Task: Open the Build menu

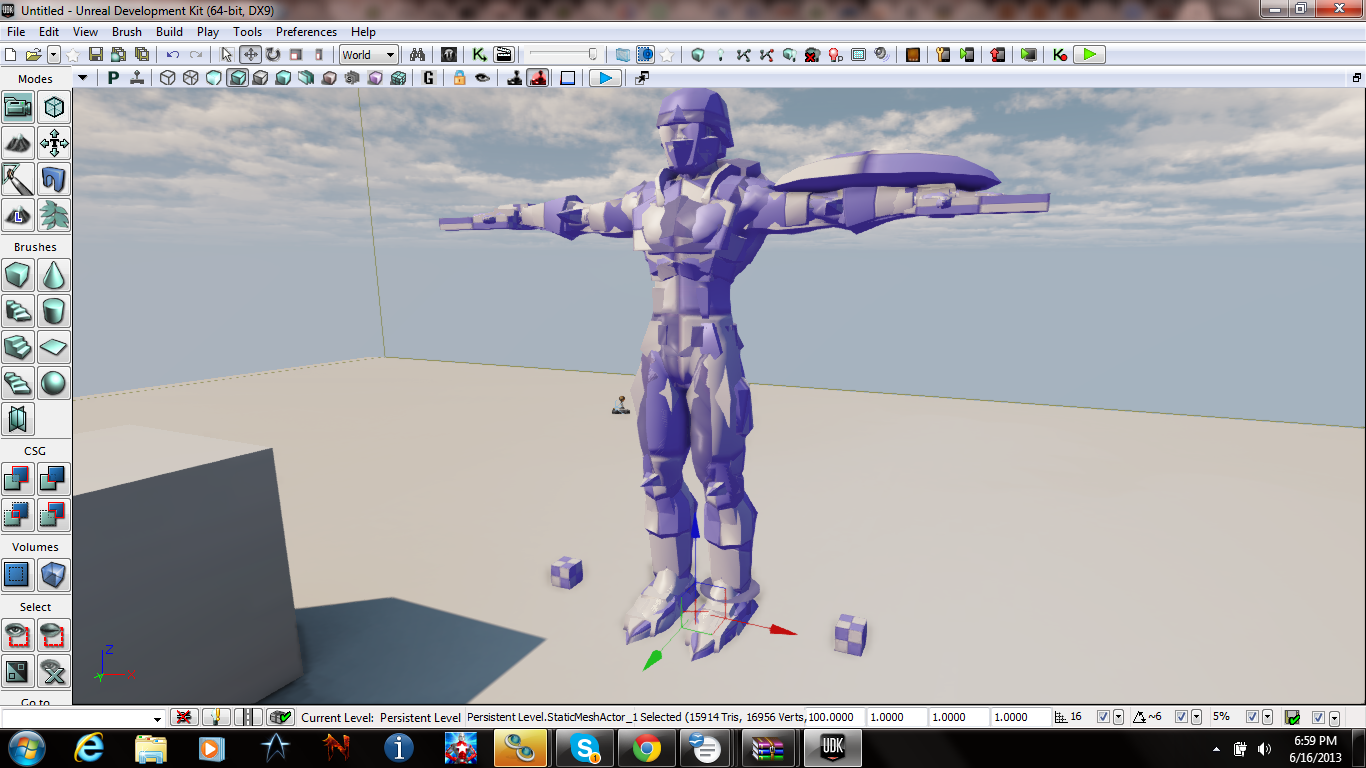Action: point(170,32)
